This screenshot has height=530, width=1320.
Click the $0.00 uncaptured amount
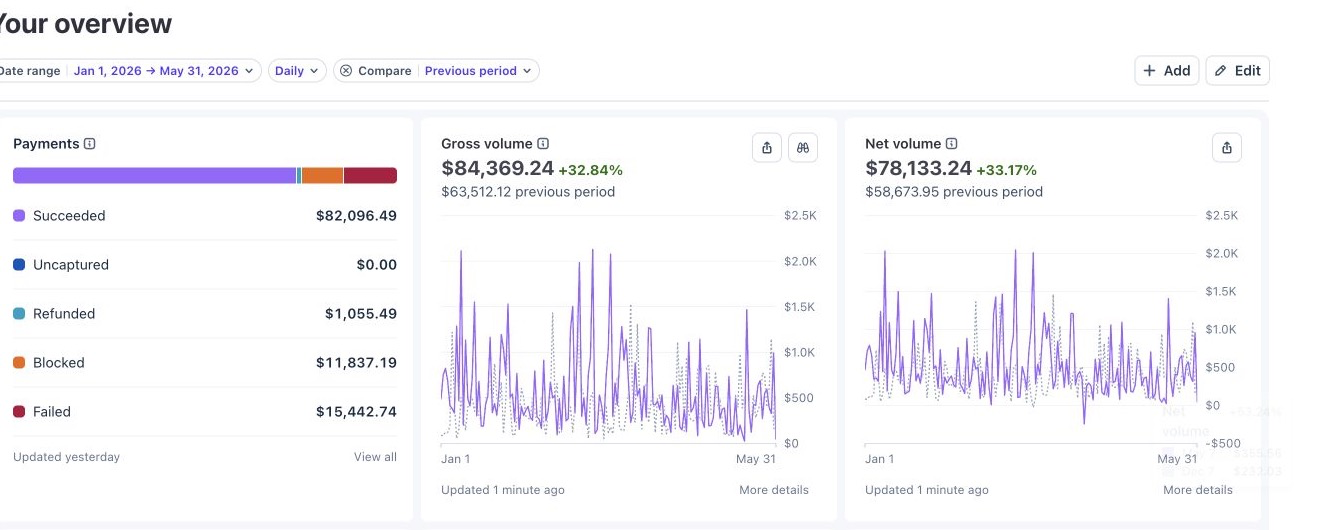(x=377, y=265)
